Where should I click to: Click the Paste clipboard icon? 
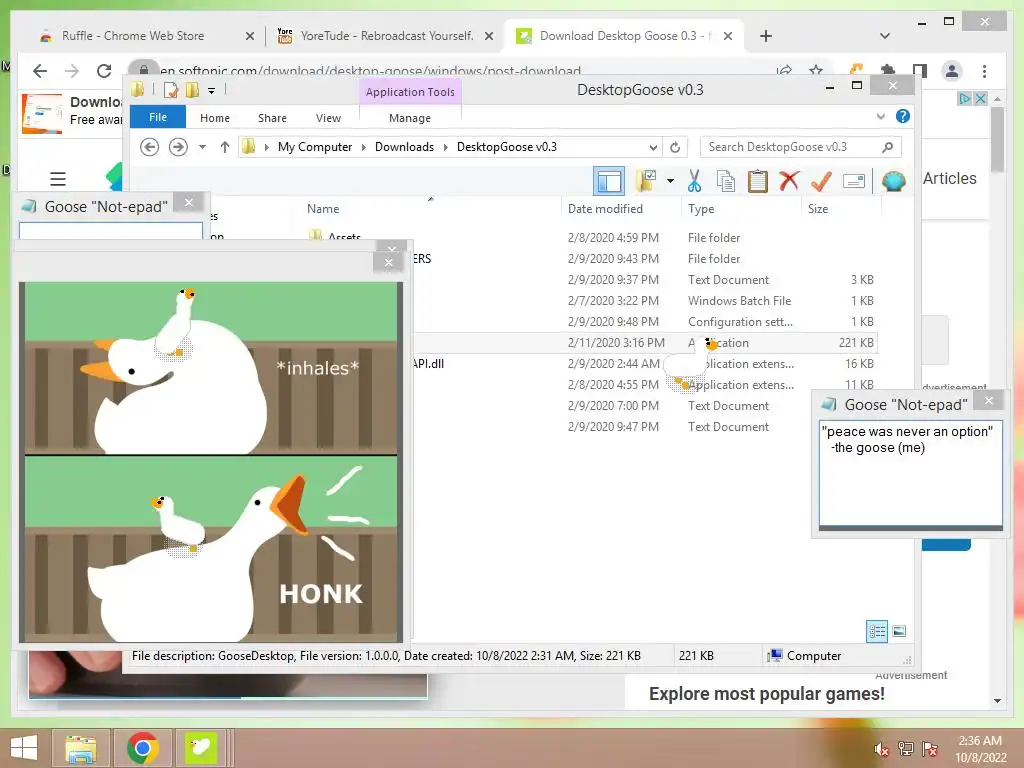[x=758, y=181]
